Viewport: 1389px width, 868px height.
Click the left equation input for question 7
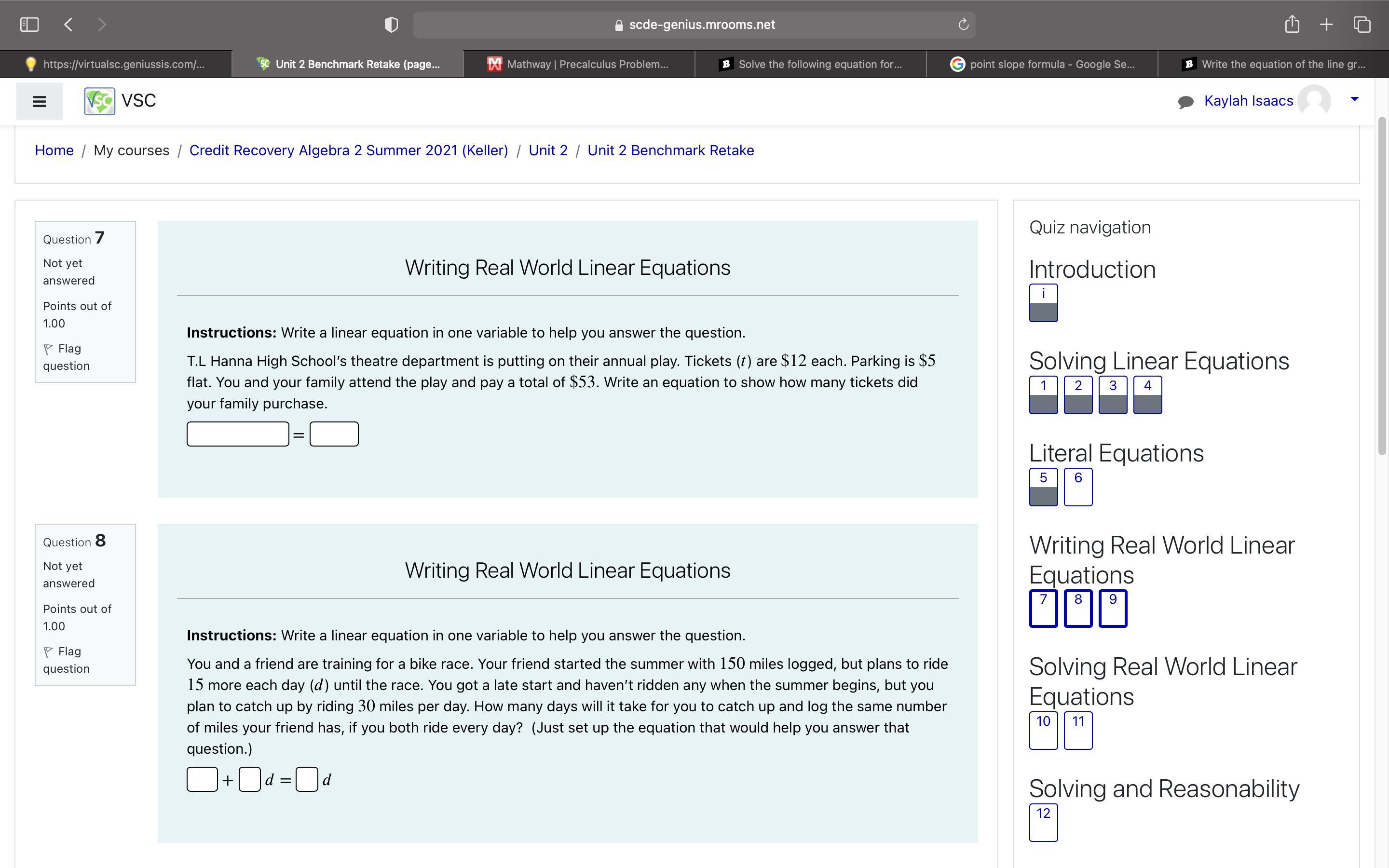point(238,434)
